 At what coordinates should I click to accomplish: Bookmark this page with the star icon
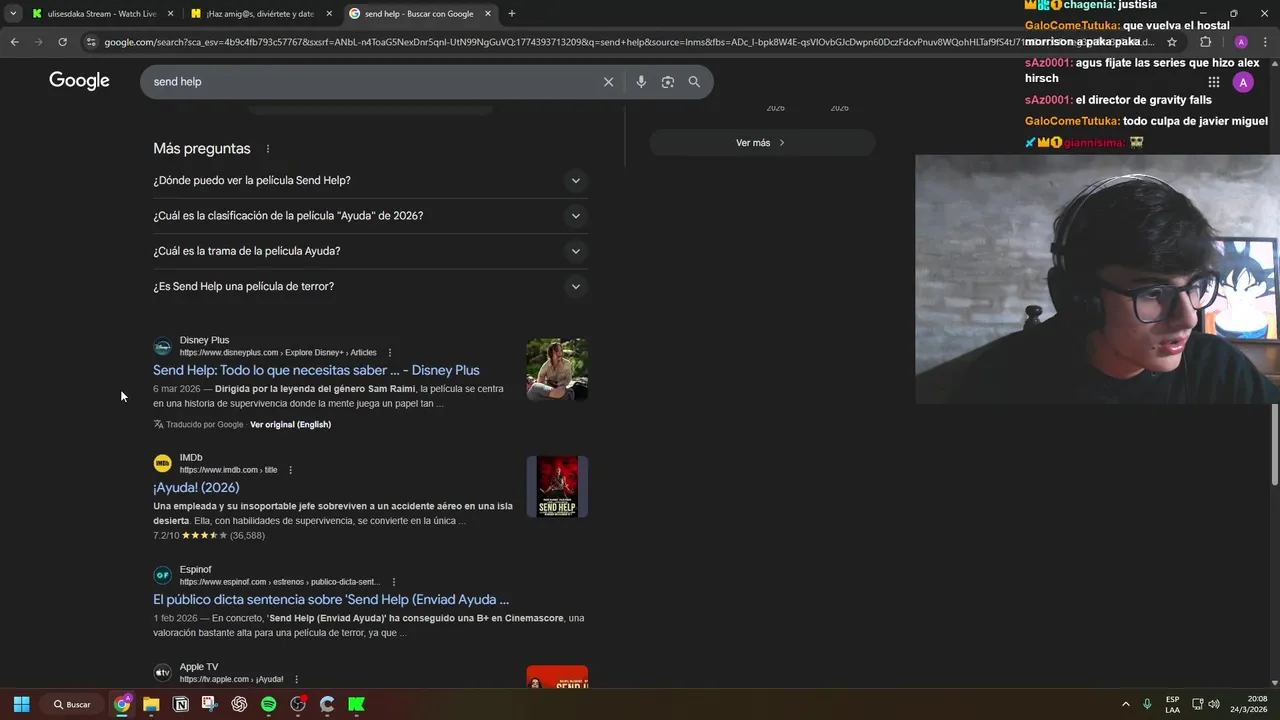click(x=1172, y=42)
